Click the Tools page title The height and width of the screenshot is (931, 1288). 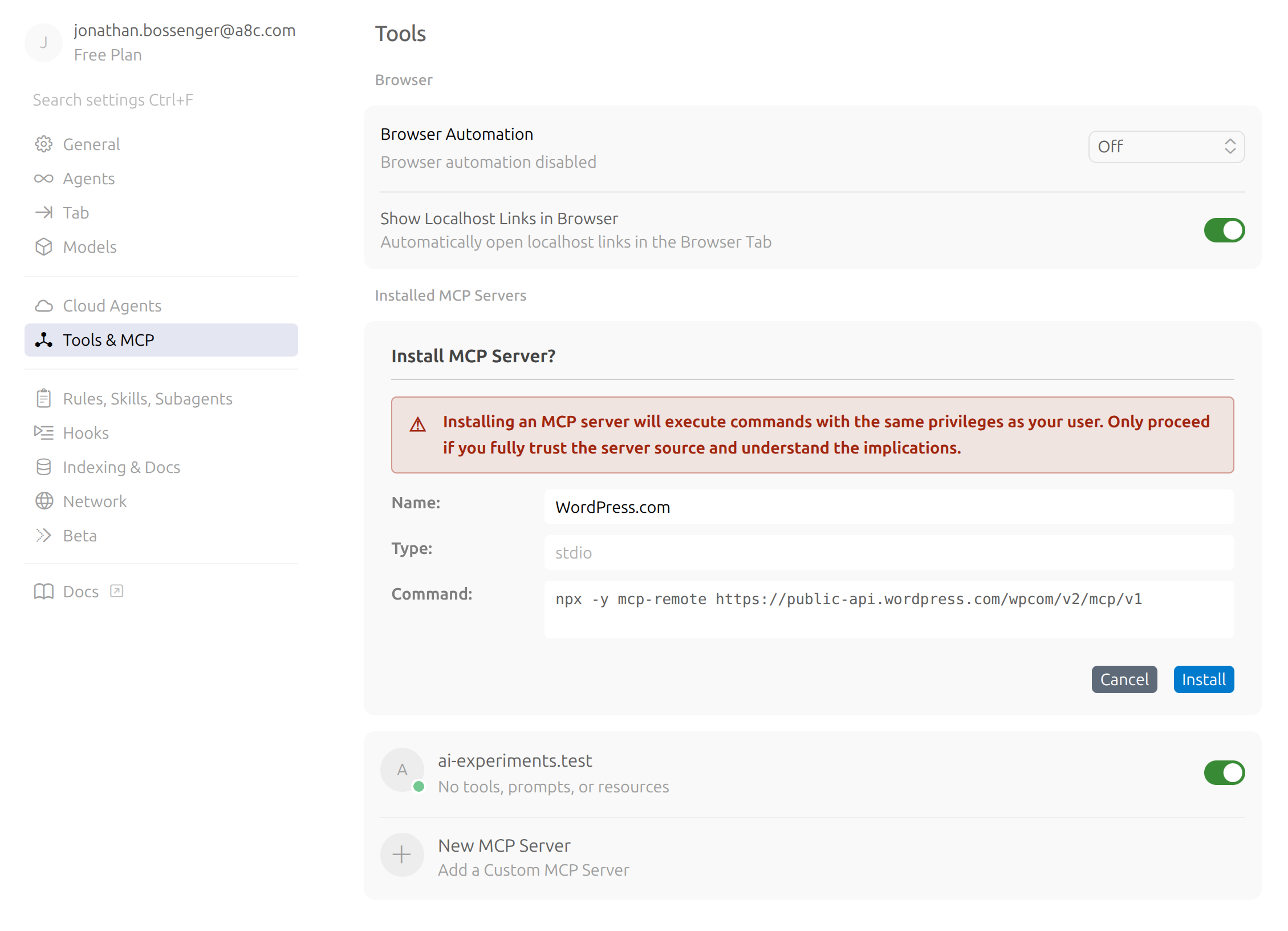[400, 34]
